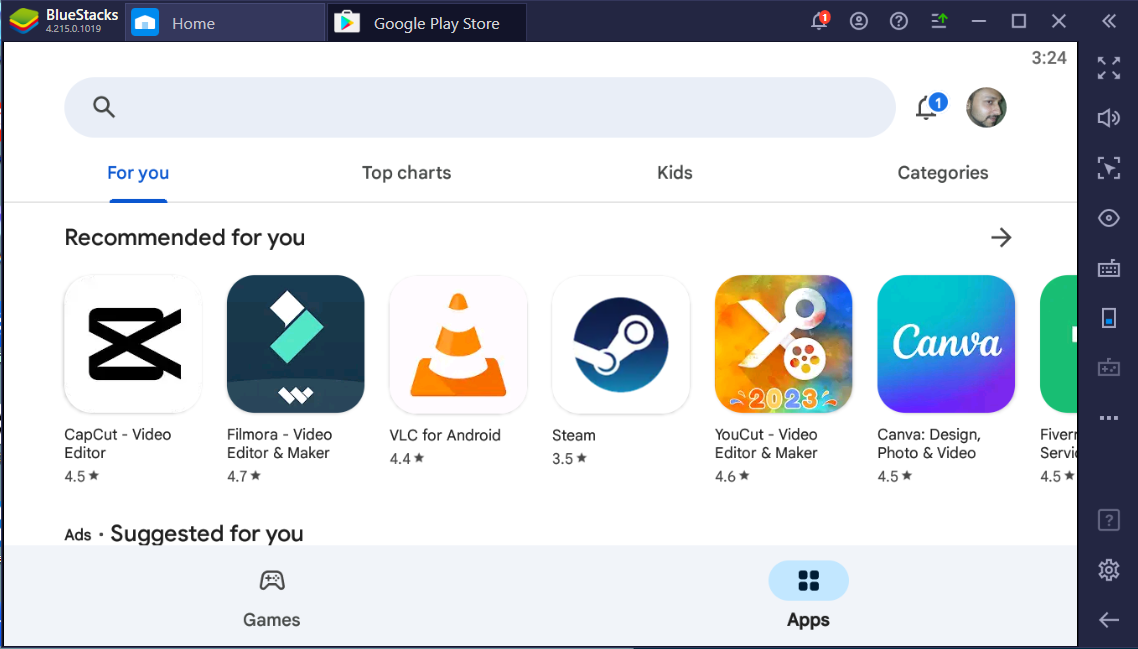Open BlueStacks help question mark in title bar
1138x649 pixels.
(x=898, y=21)
